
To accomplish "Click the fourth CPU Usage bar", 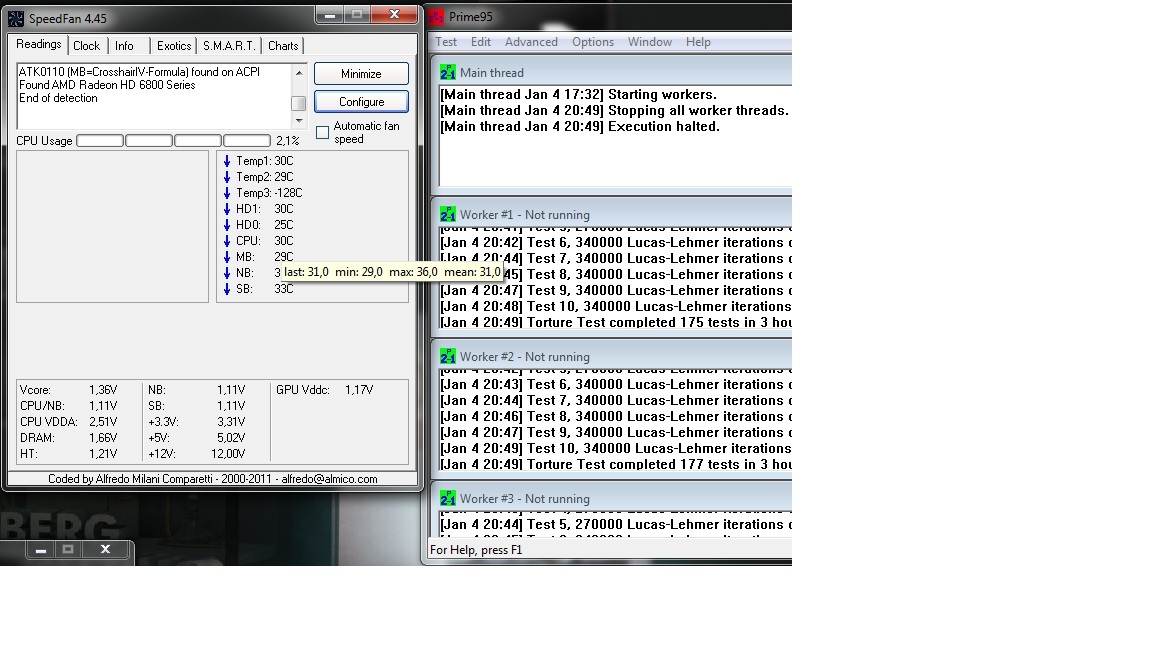I will pyautogui.click(x=247, y=140).
